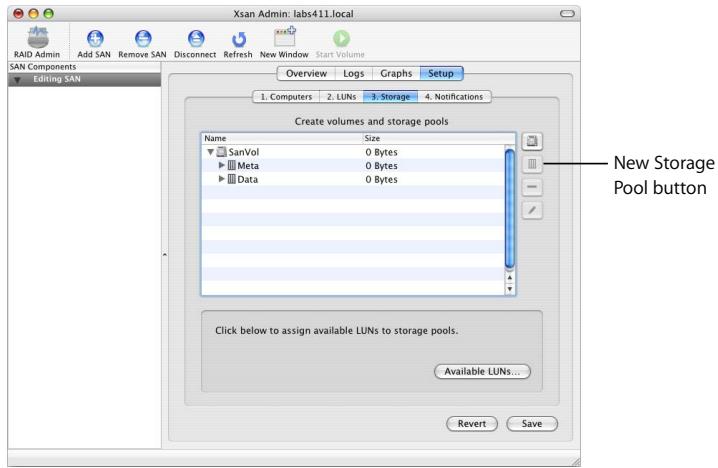Click the Available LUNs… button
The height and width of the screenshot is (468, 718).
(x=482, y=371)
